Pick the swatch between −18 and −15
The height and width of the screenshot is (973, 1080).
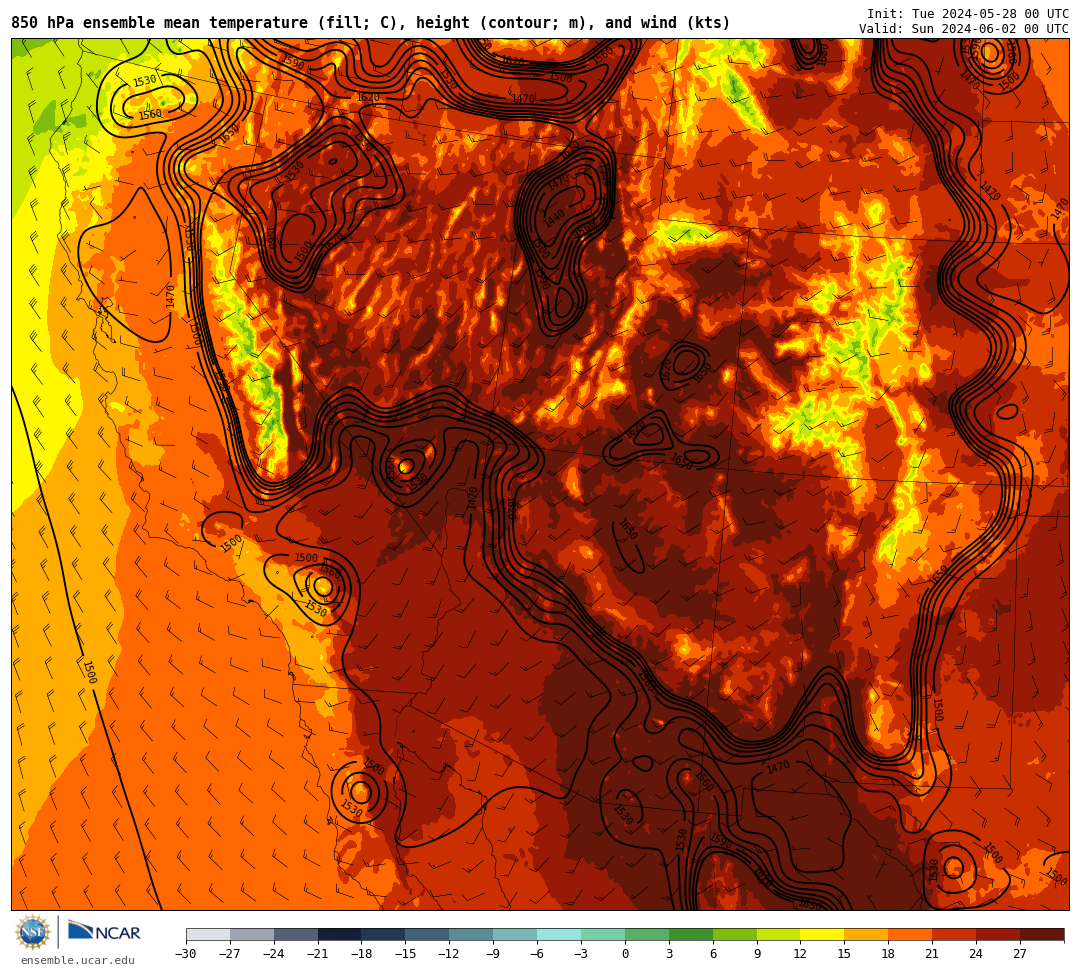click(x=384, y=934)
